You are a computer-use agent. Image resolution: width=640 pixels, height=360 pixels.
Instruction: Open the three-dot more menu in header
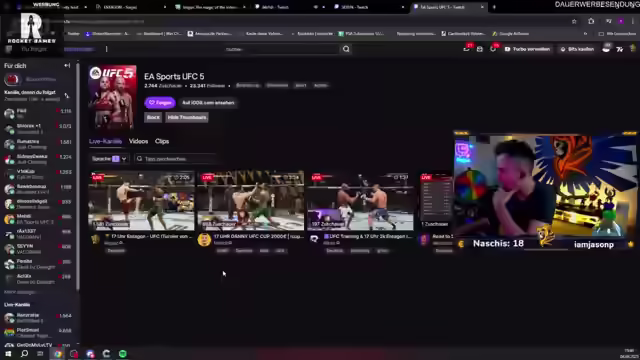[107, 49]
